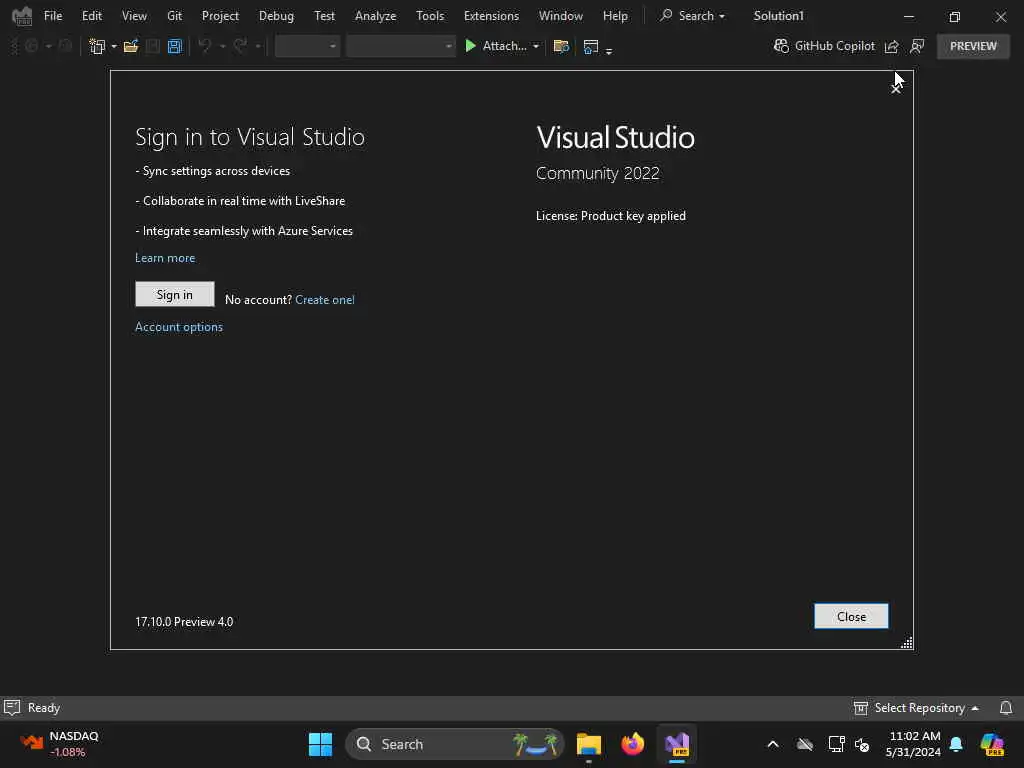Click the New Project toolbar icon
The height and width of the screenshot is (768, 1024).
(97, 46)
